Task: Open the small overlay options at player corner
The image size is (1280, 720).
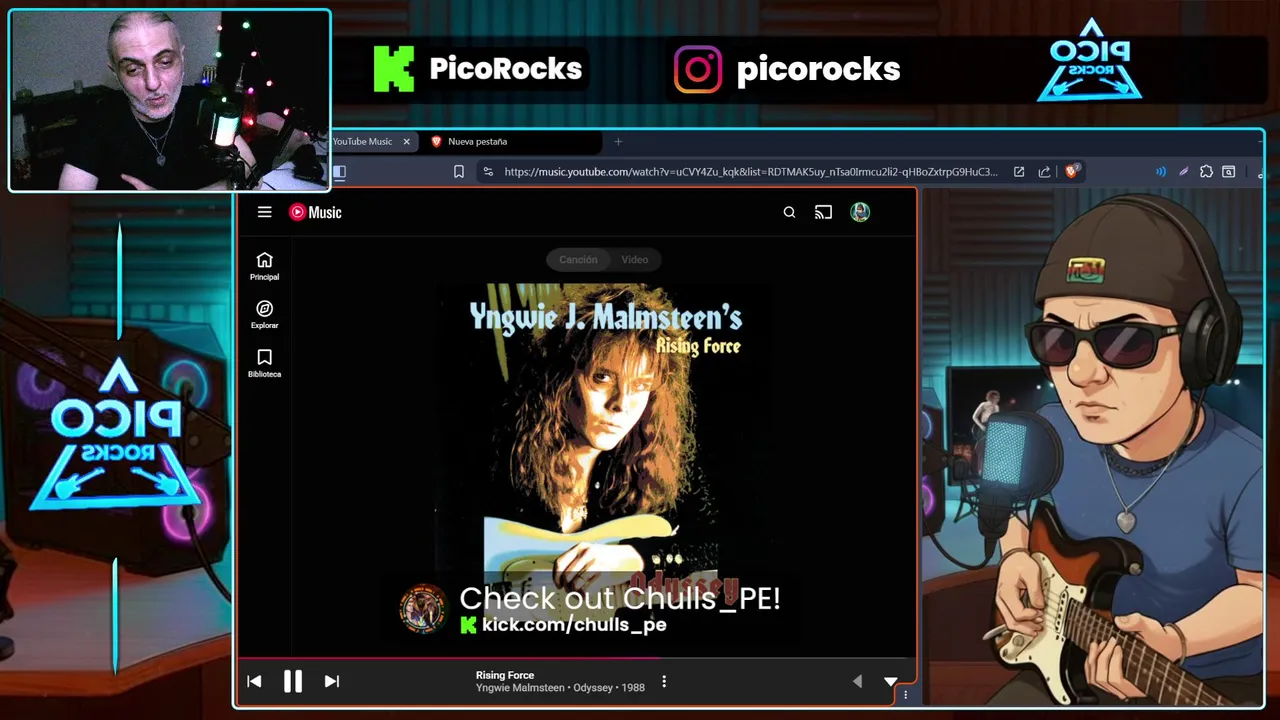Action: click(905, 694)
